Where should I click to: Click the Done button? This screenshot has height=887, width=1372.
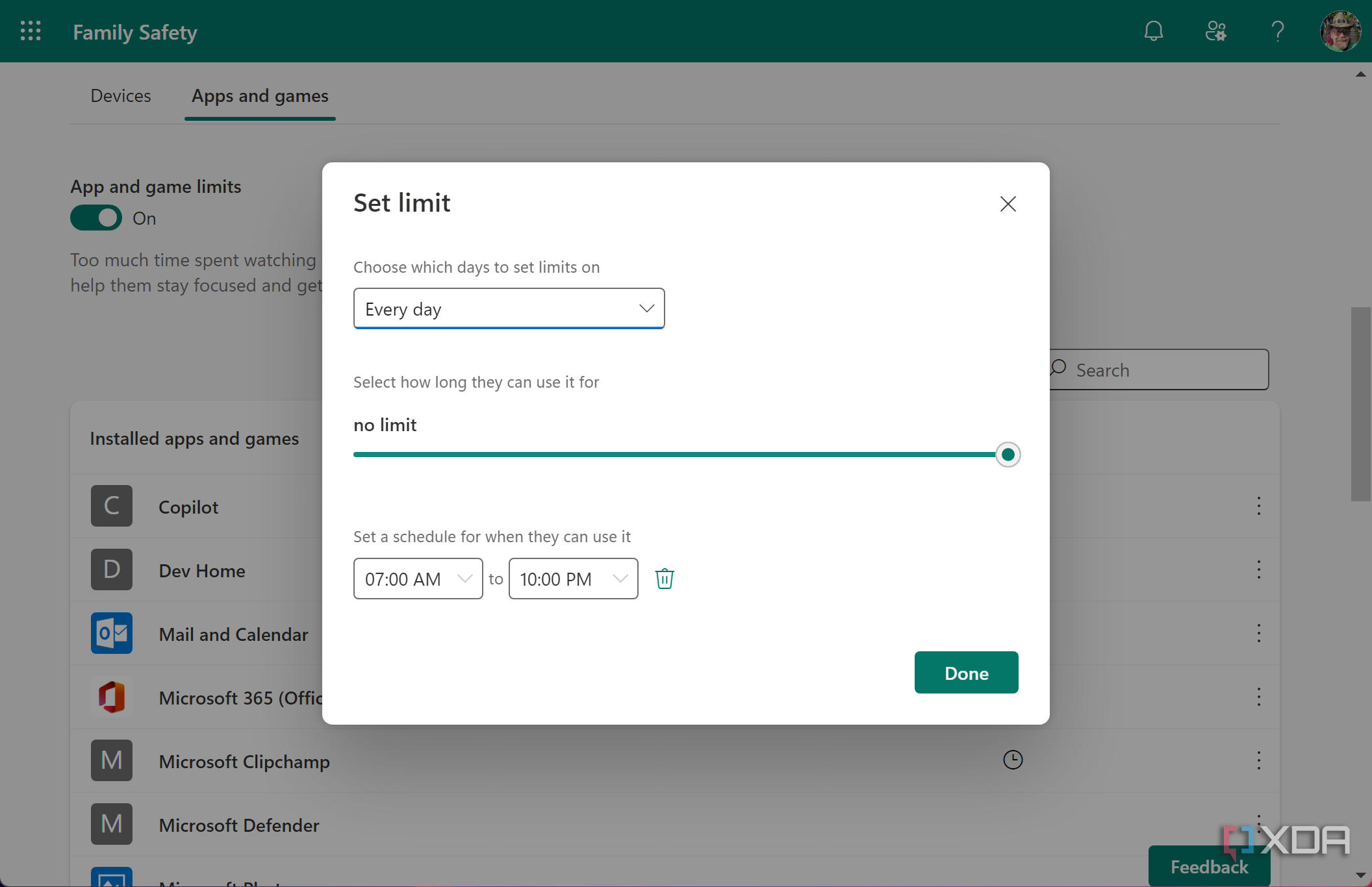click(x=966, y=673)
